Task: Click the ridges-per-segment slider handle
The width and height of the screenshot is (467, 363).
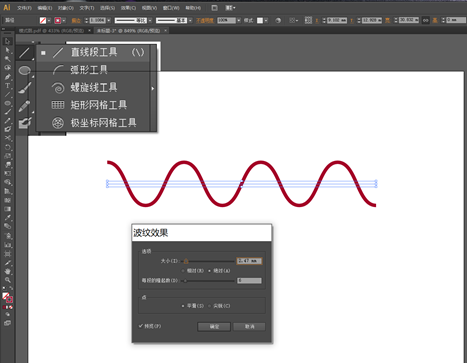Action: pyautogui.click(x=185, y=281)
